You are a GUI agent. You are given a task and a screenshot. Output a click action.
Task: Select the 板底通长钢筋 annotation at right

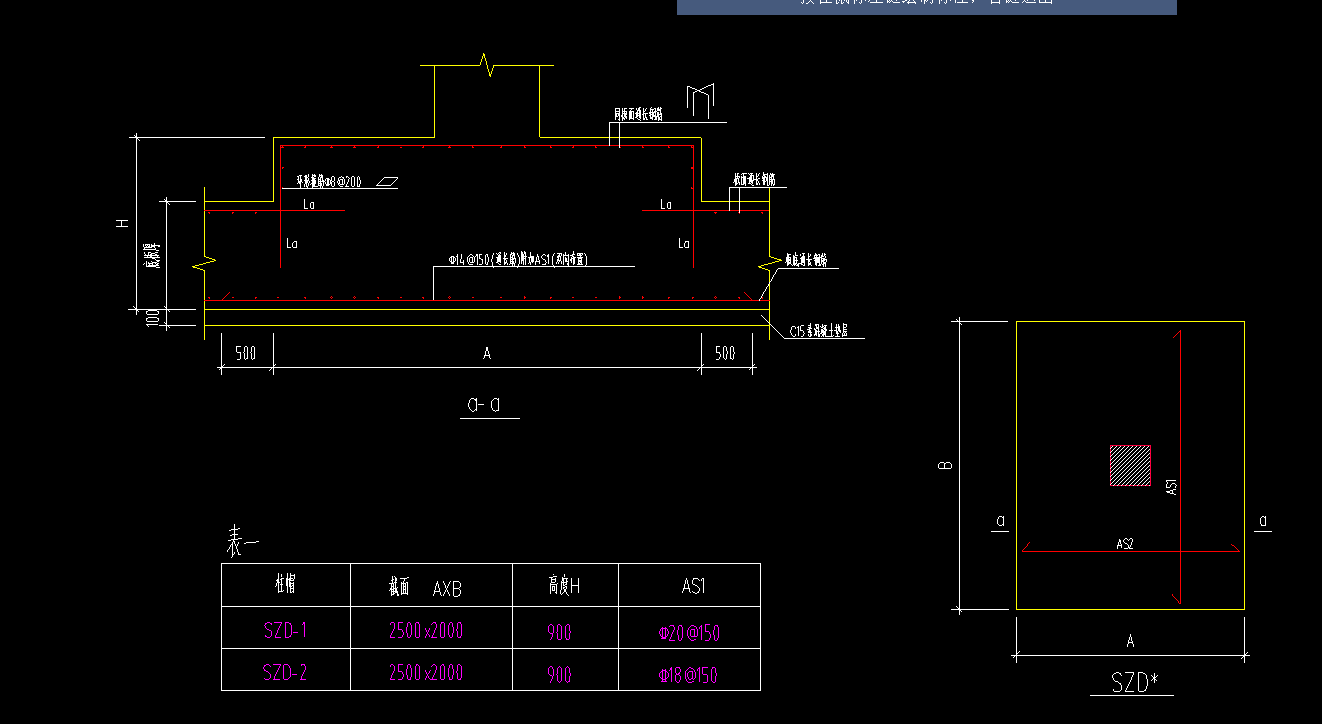click(x=806, y=260)
